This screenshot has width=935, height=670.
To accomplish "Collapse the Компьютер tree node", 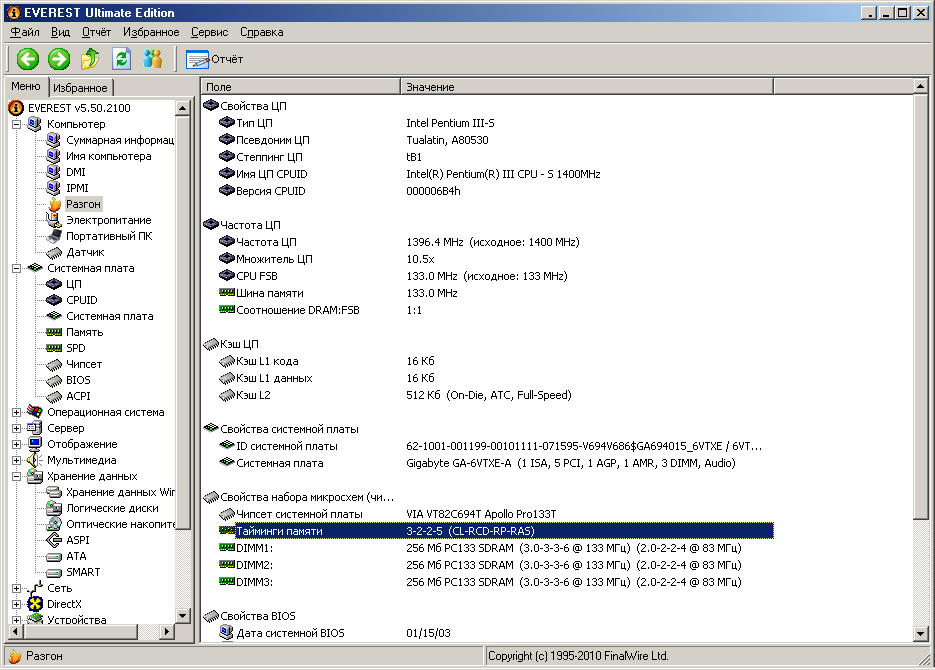I will (x=16, y=124).
